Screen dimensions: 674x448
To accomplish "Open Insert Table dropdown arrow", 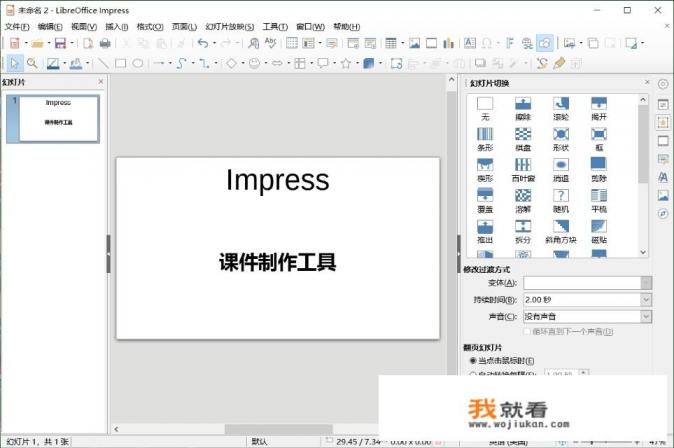I will (x=402, y=43).
